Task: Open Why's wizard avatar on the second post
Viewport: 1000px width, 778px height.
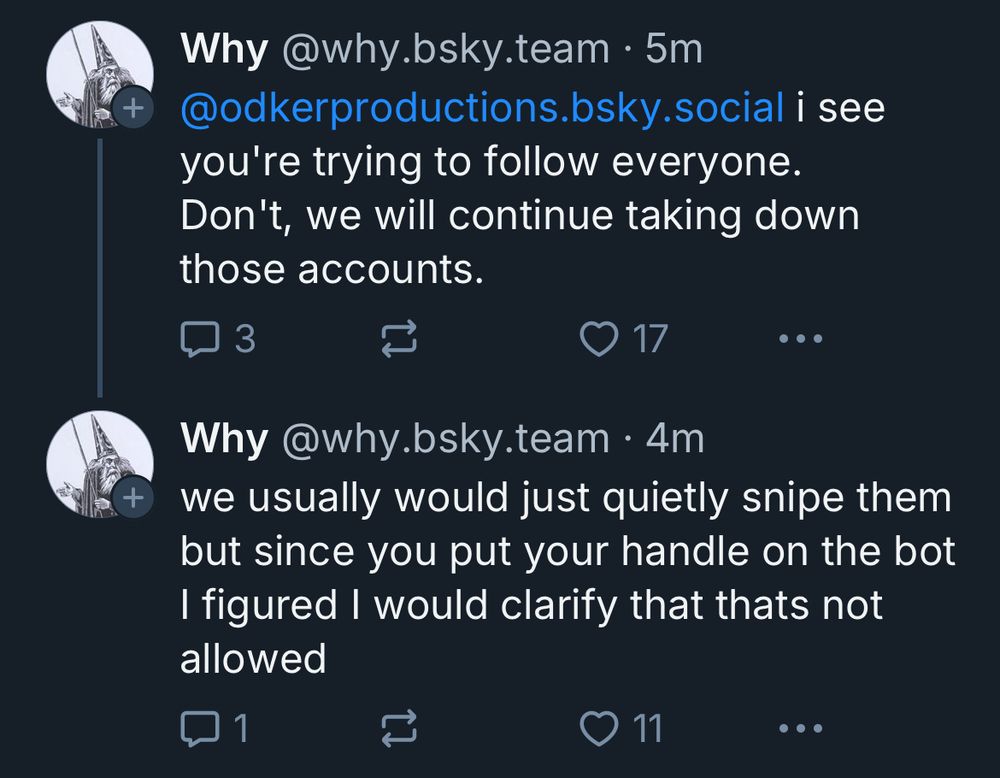Action: pos(96,462)
